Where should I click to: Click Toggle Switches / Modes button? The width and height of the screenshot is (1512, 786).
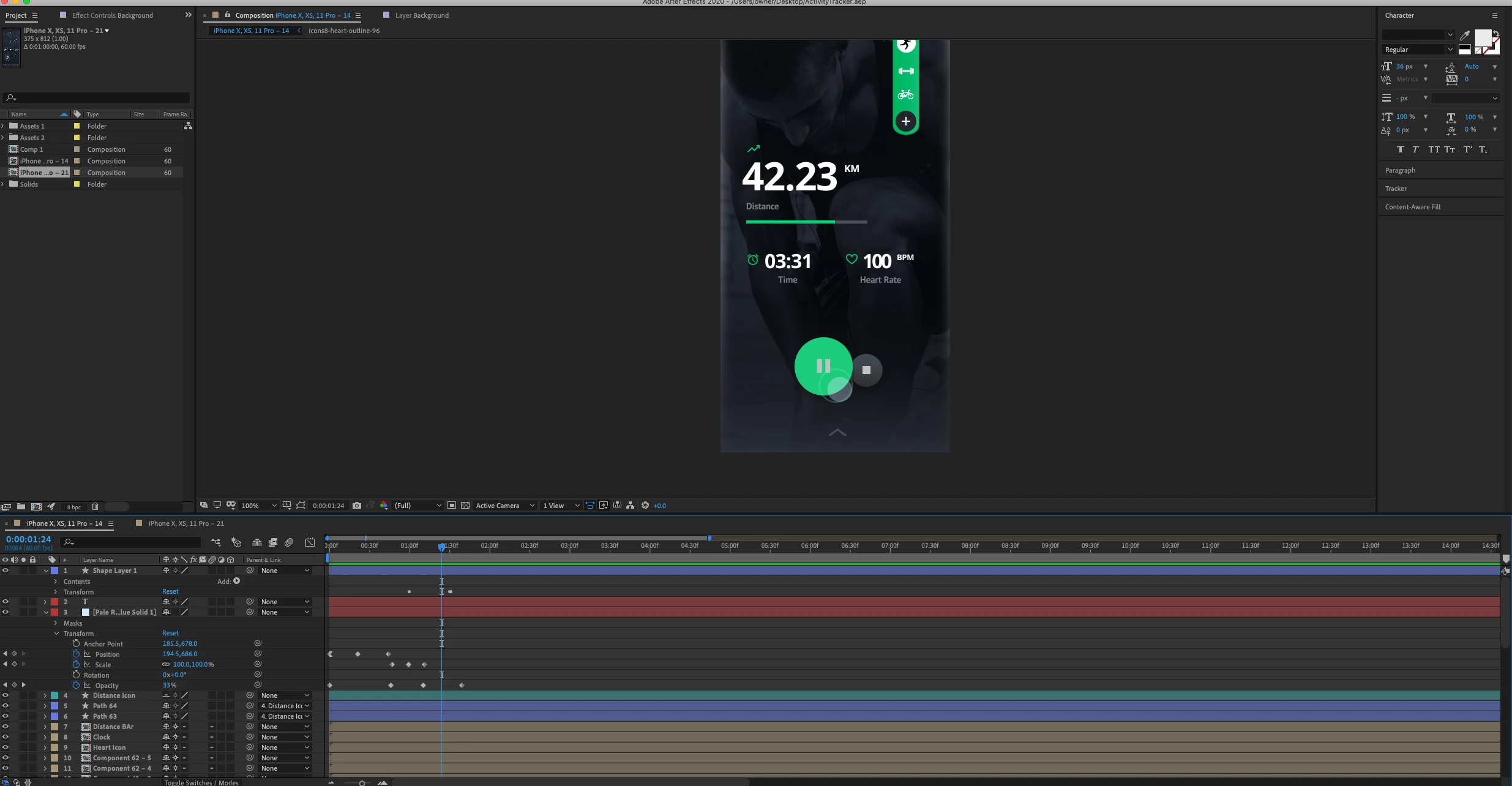click(201, 782)
